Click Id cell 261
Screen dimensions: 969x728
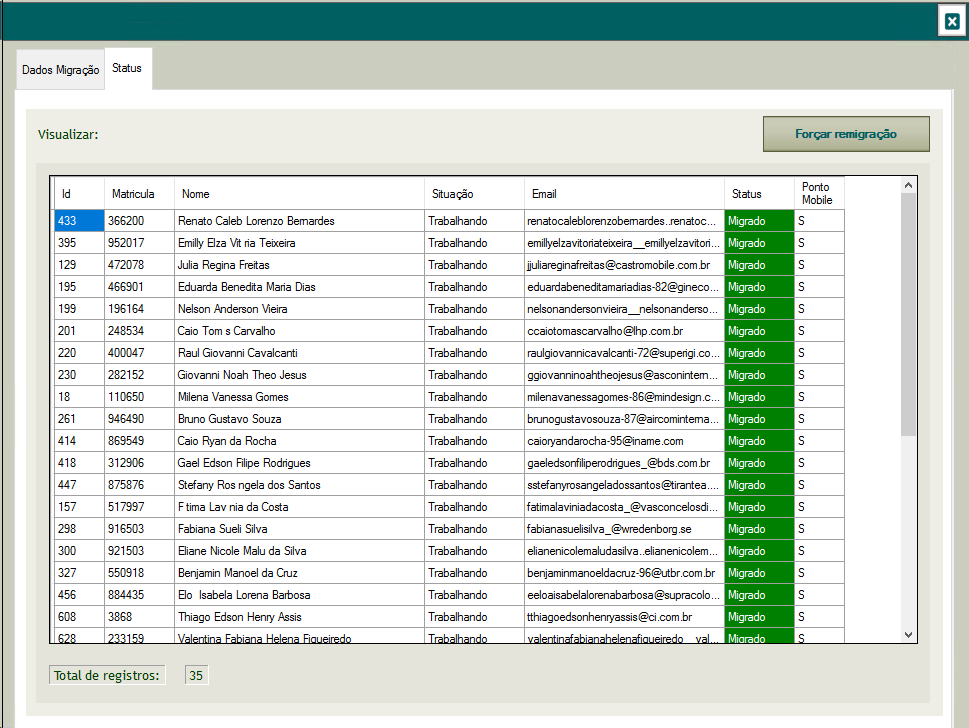79,419
